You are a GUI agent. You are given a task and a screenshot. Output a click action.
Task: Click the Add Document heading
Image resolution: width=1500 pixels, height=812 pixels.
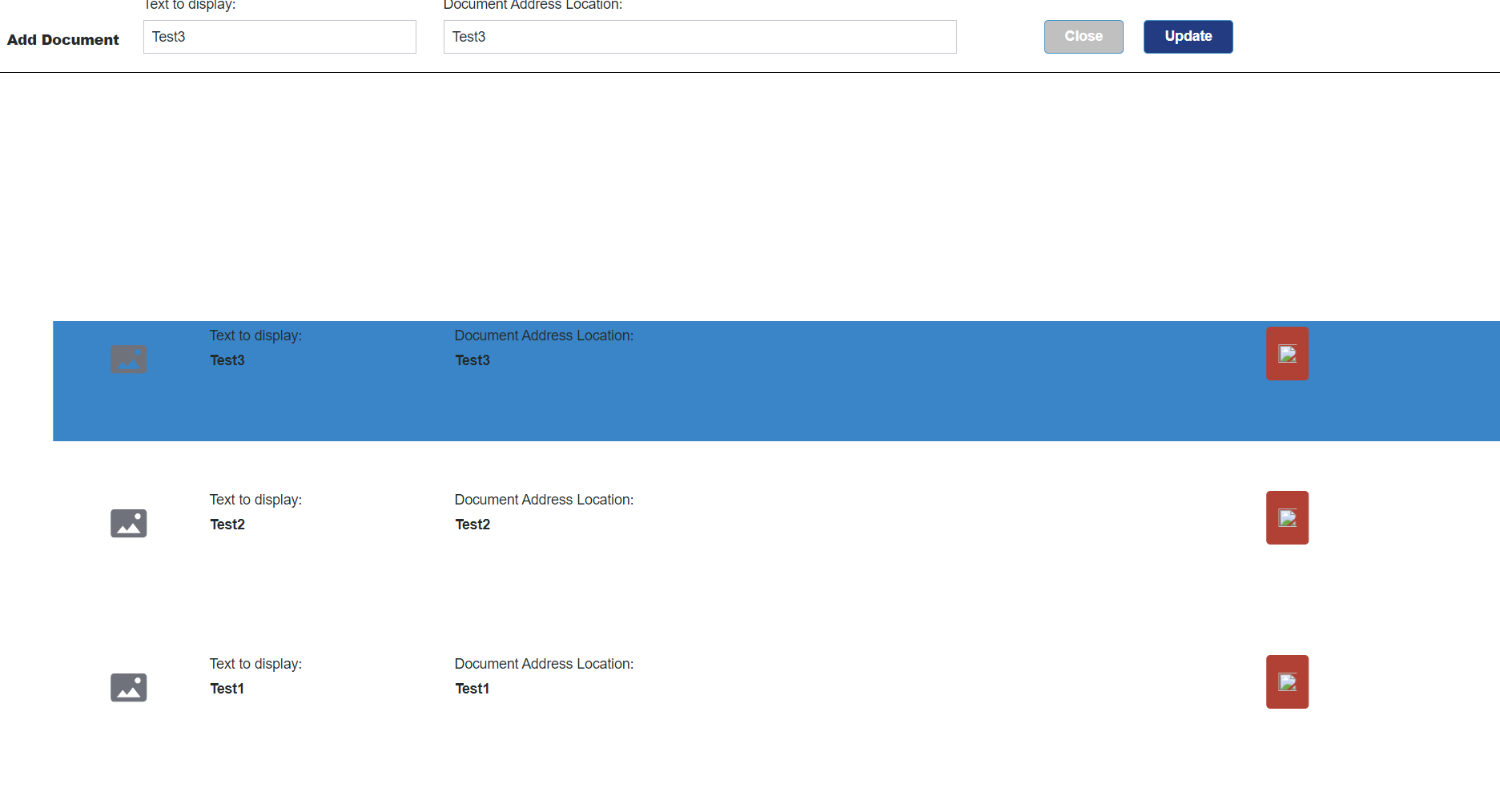point(62,39)
